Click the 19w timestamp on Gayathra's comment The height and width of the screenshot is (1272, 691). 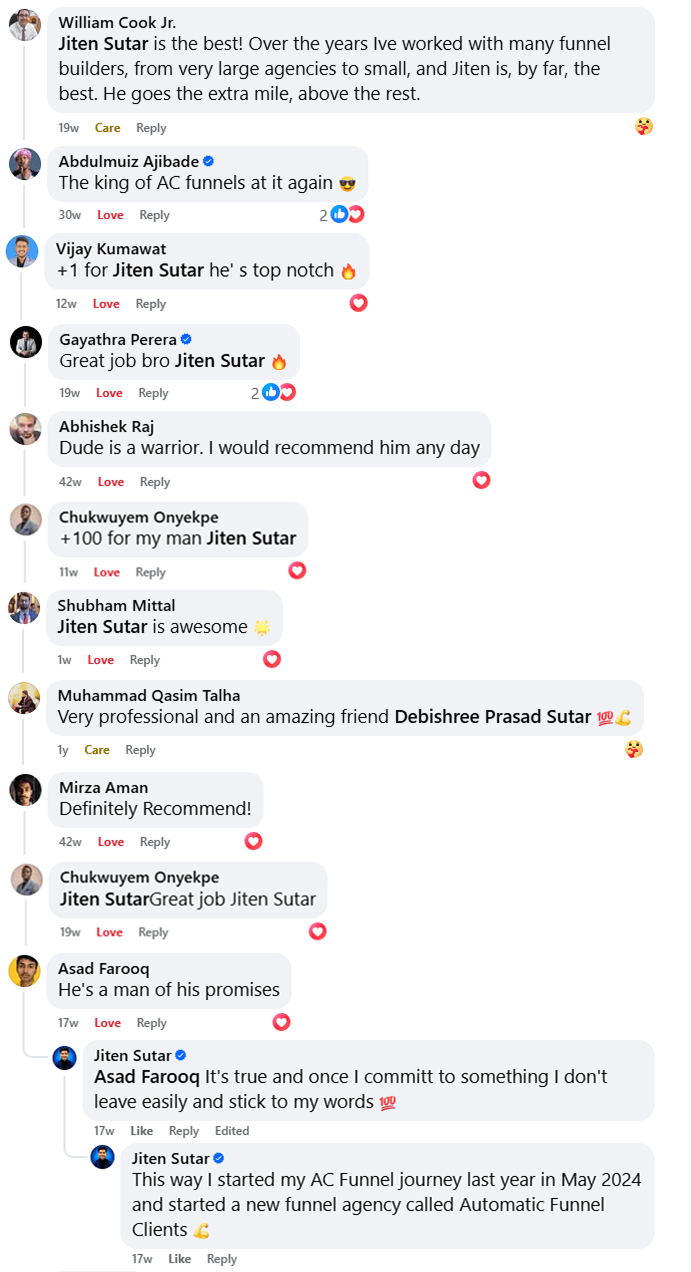point(69,393)
